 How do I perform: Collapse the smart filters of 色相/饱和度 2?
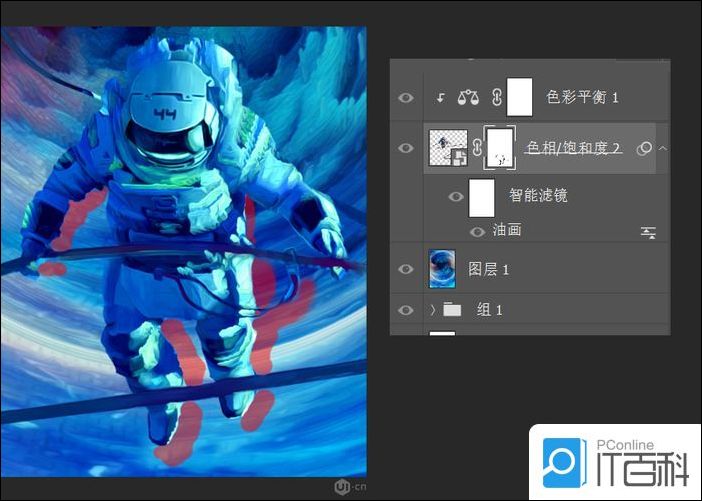pyautogui.click(x=663, y=148)
